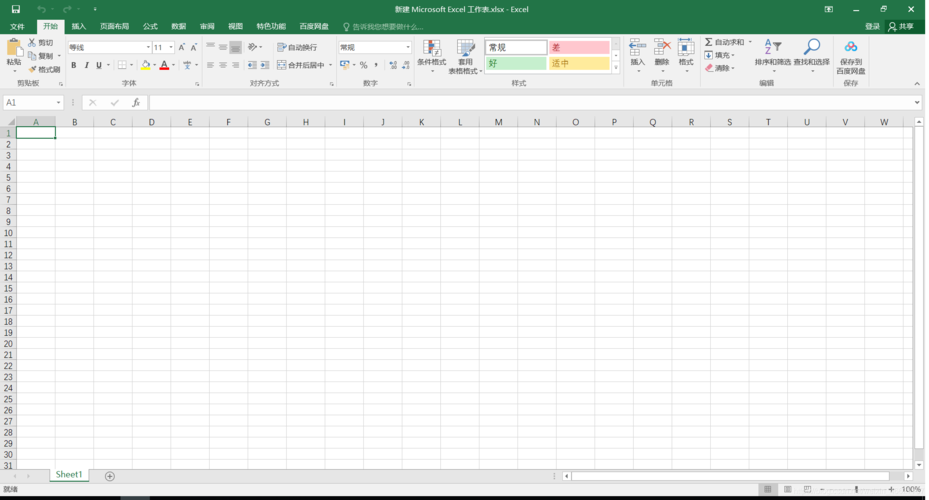
Task: Switch to the 页面布局 tab
Action: (x=114, y=27)
